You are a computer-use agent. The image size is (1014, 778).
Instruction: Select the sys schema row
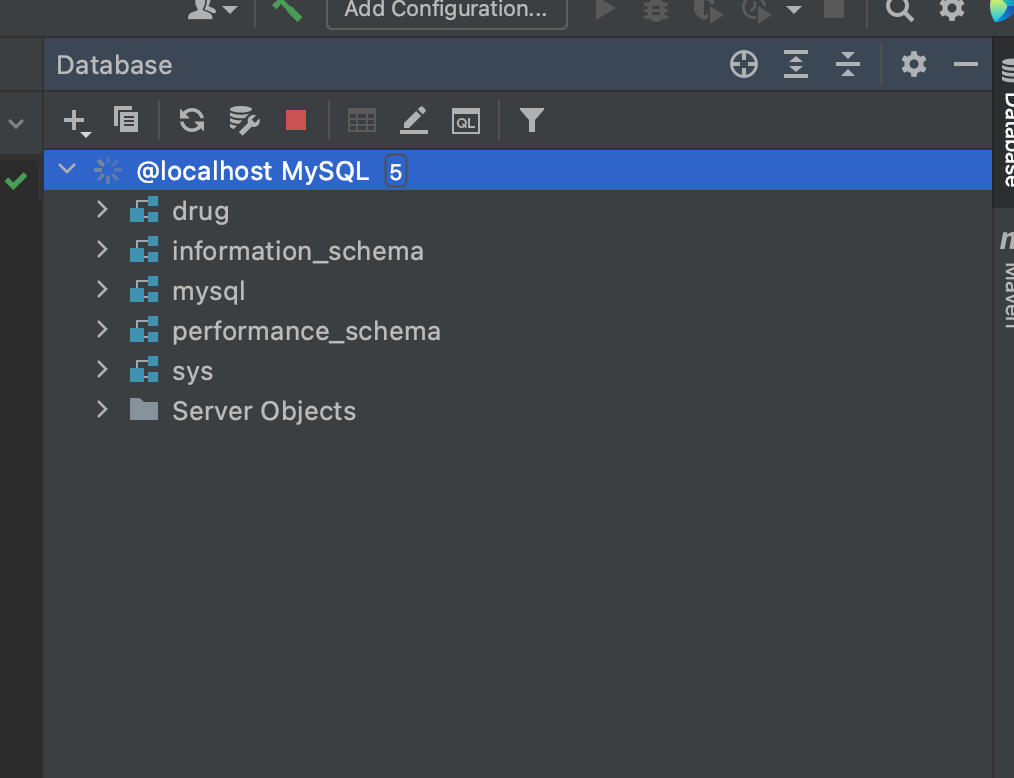click(x=517, y=371)
